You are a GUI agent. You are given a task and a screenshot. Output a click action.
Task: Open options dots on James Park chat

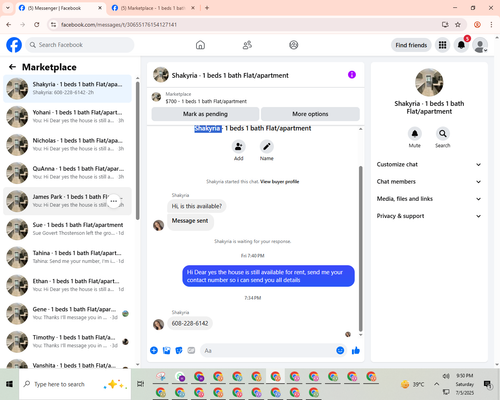tap(114, 201)
